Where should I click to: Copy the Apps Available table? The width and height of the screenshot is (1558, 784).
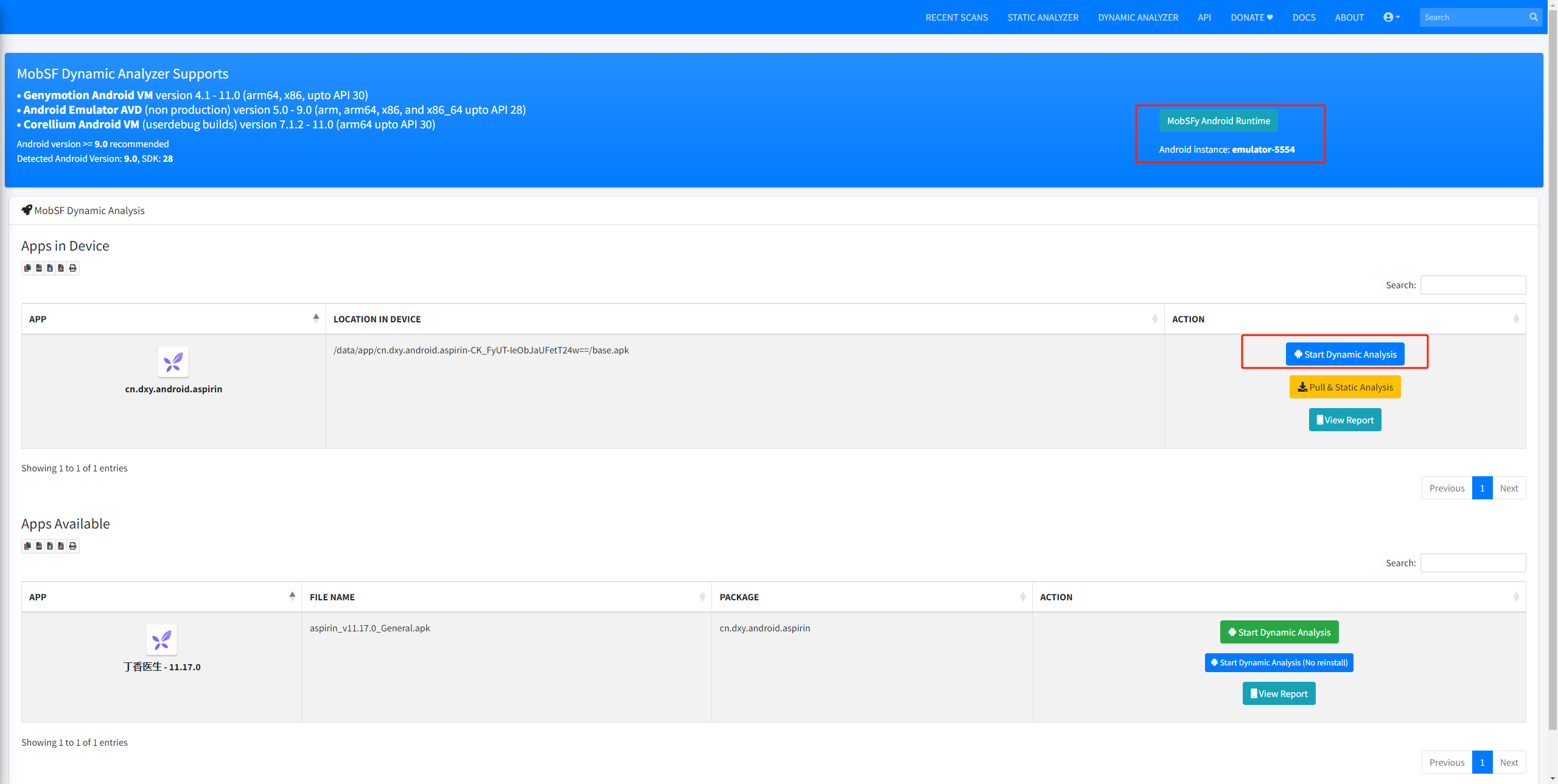tap(27, 546)
